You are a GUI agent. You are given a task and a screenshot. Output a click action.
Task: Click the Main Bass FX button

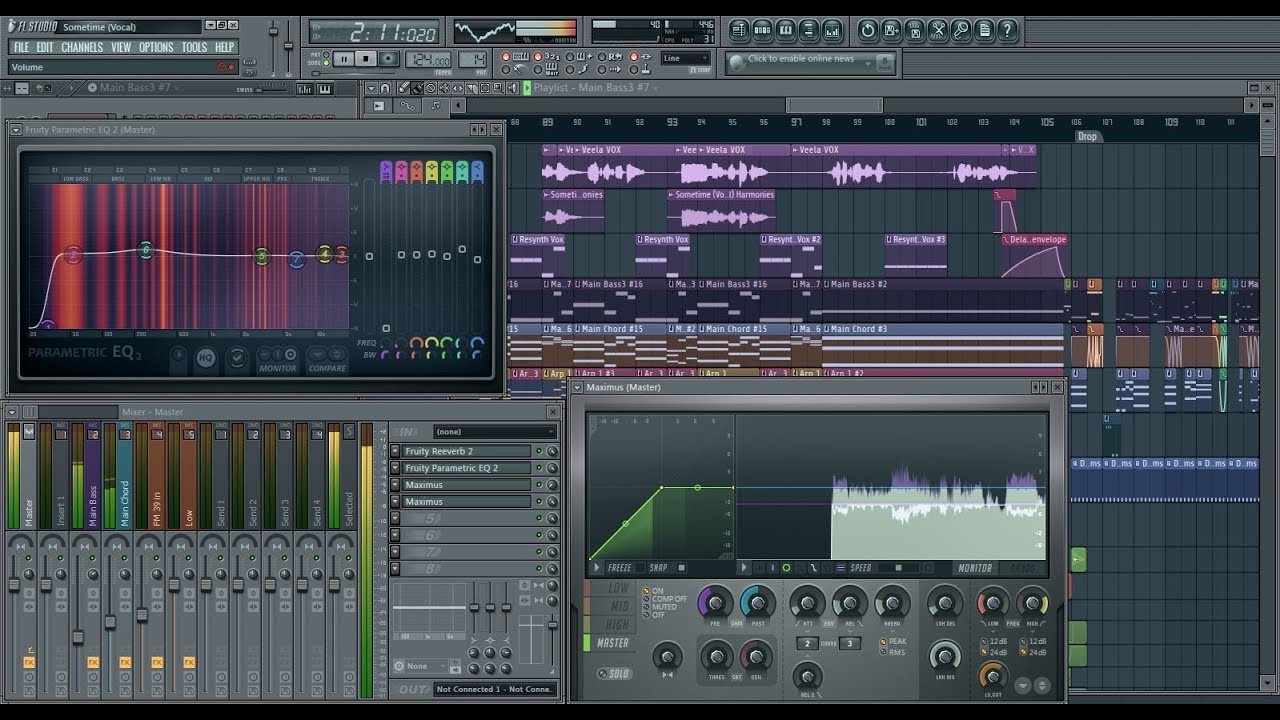pos(93,662)
